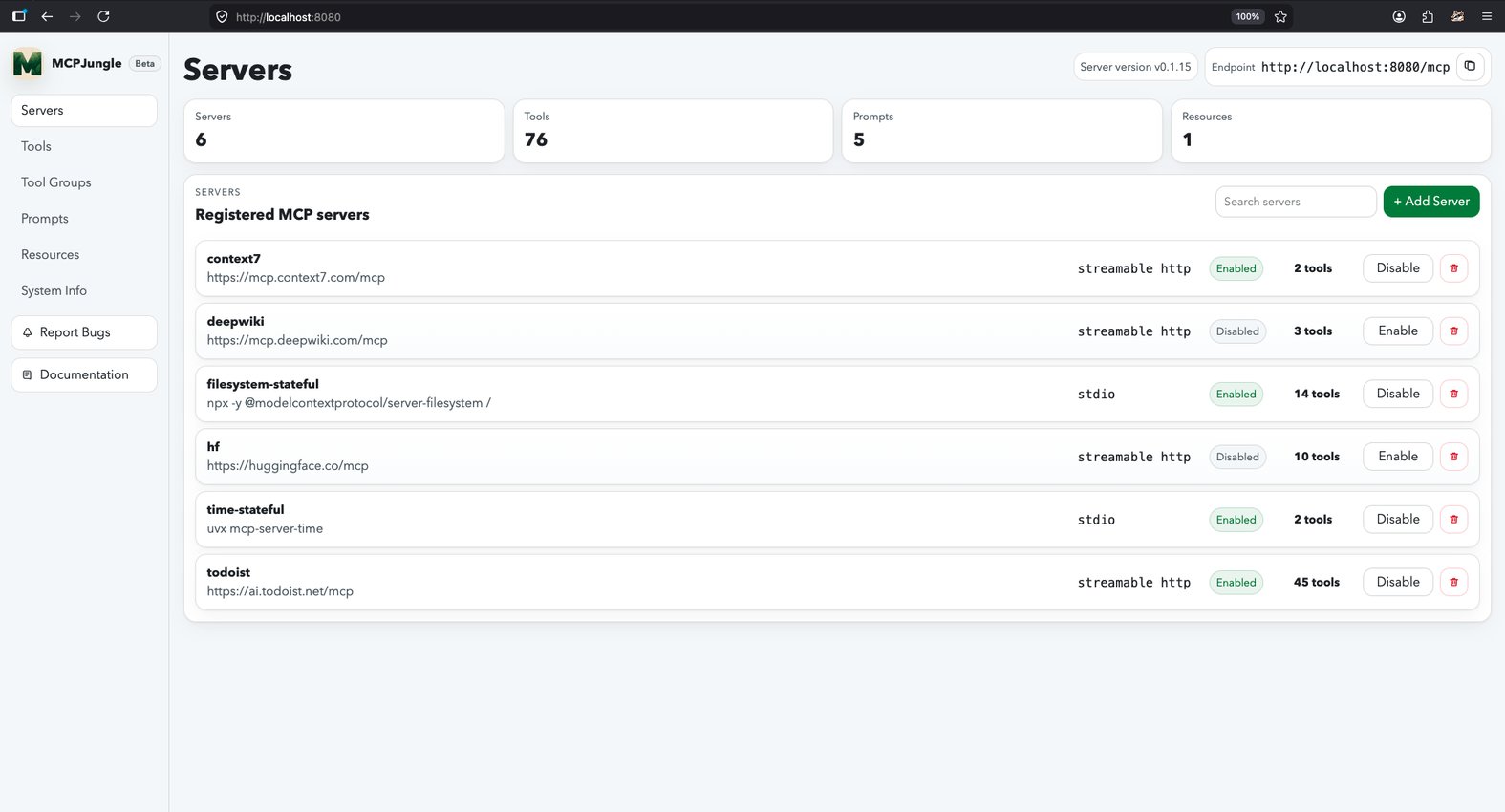Click the Servers count card showing 6
This screenshot has height=812, width=1505.
pos(344,131)
